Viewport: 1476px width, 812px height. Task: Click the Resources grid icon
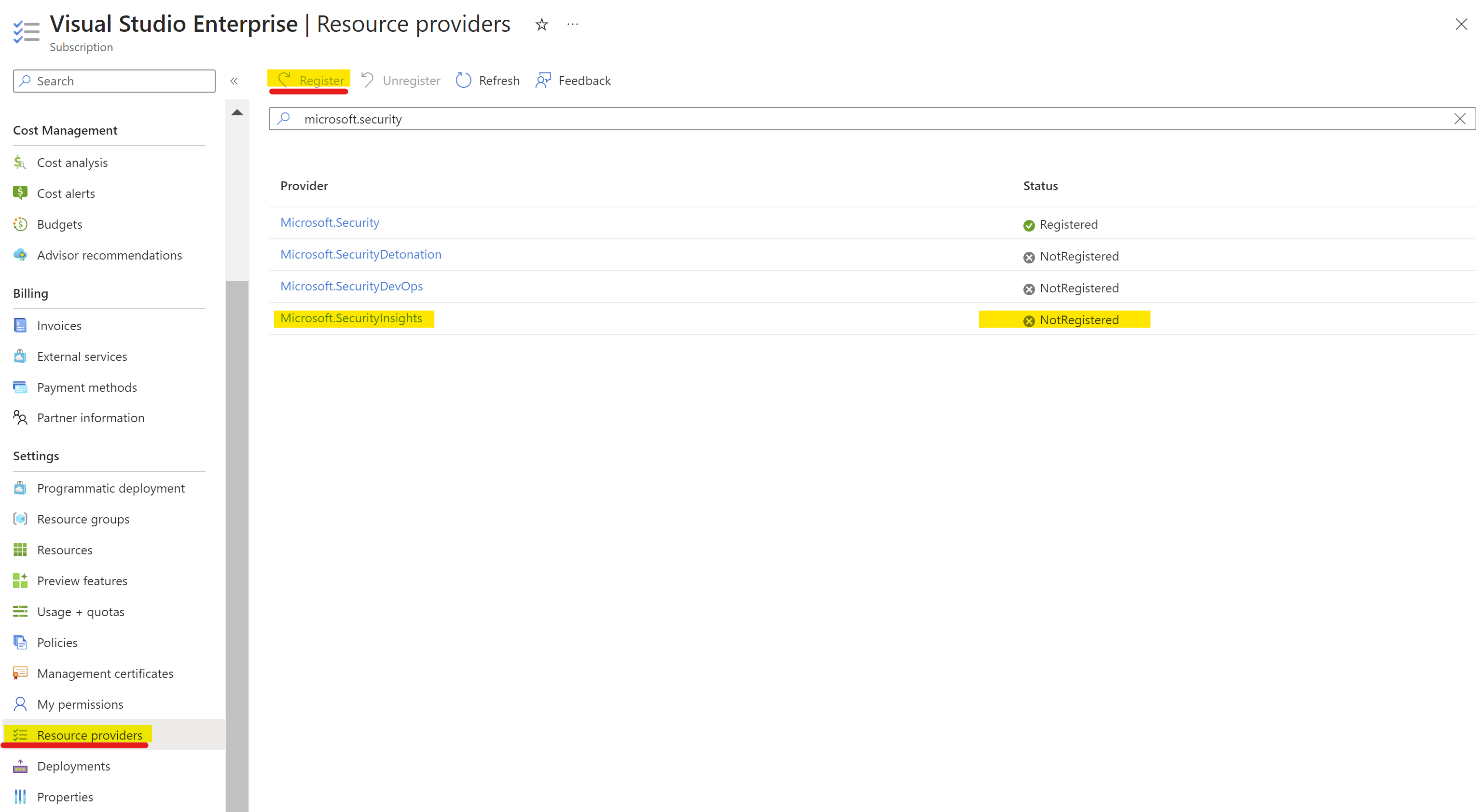[x=20, y=550]
